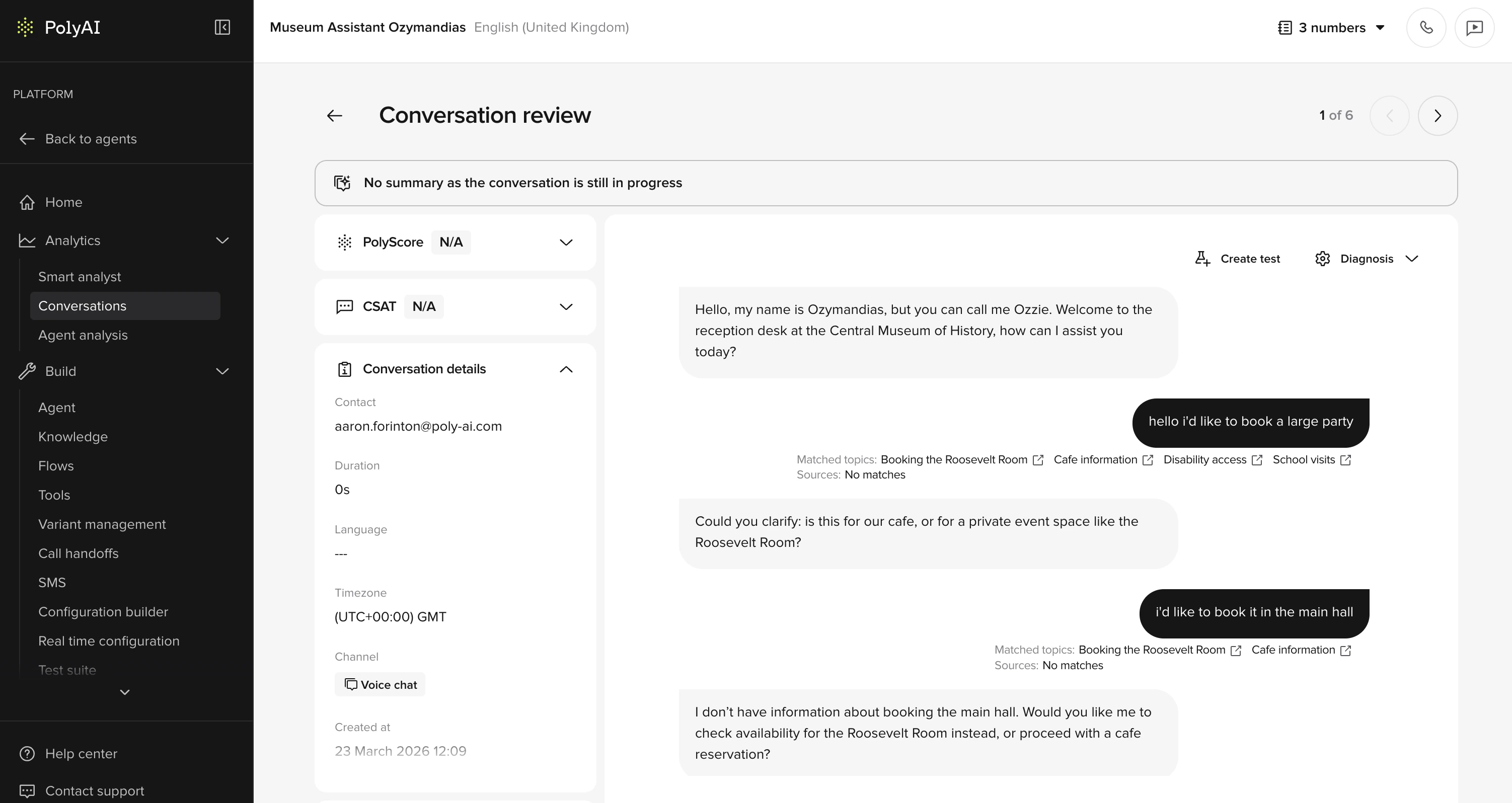Go to next conversation with right arrow
This screenshot has height=803, width=1512.
[x=1438, y=115]
